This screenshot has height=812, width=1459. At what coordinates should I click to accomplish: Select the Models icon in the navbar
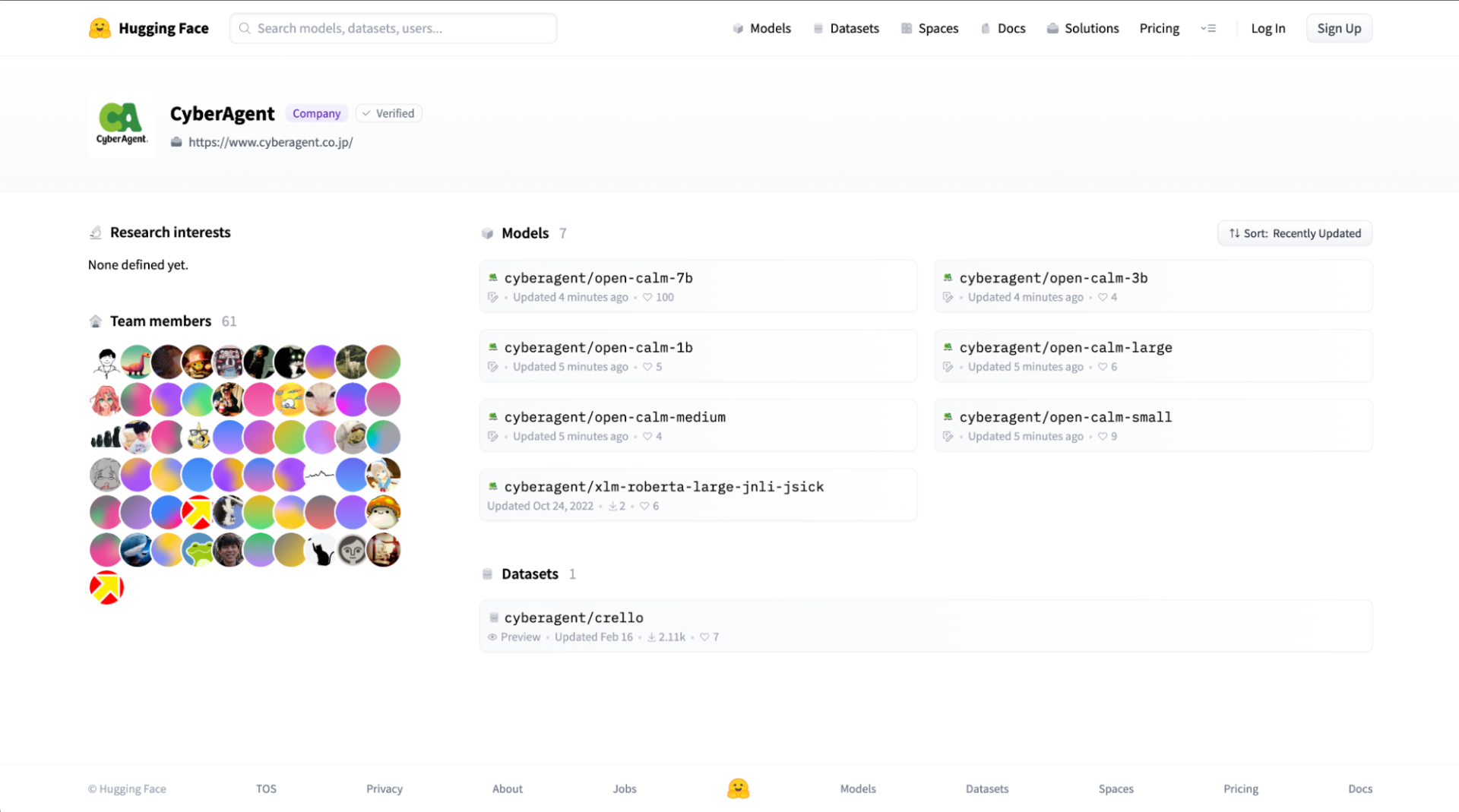(x=738, y=28)
